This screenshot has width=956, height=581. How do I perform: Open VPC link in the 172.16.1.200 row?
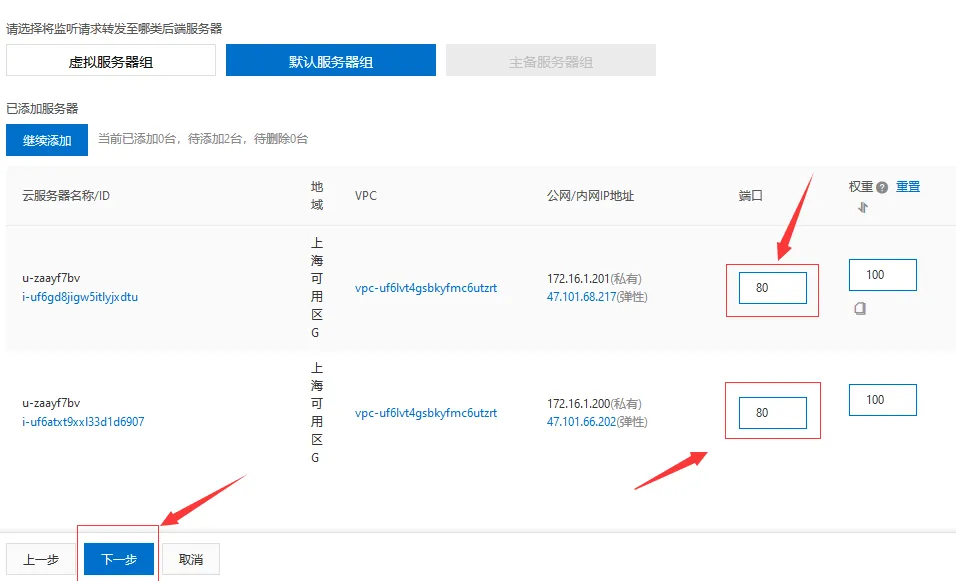(x=426, y=413)
